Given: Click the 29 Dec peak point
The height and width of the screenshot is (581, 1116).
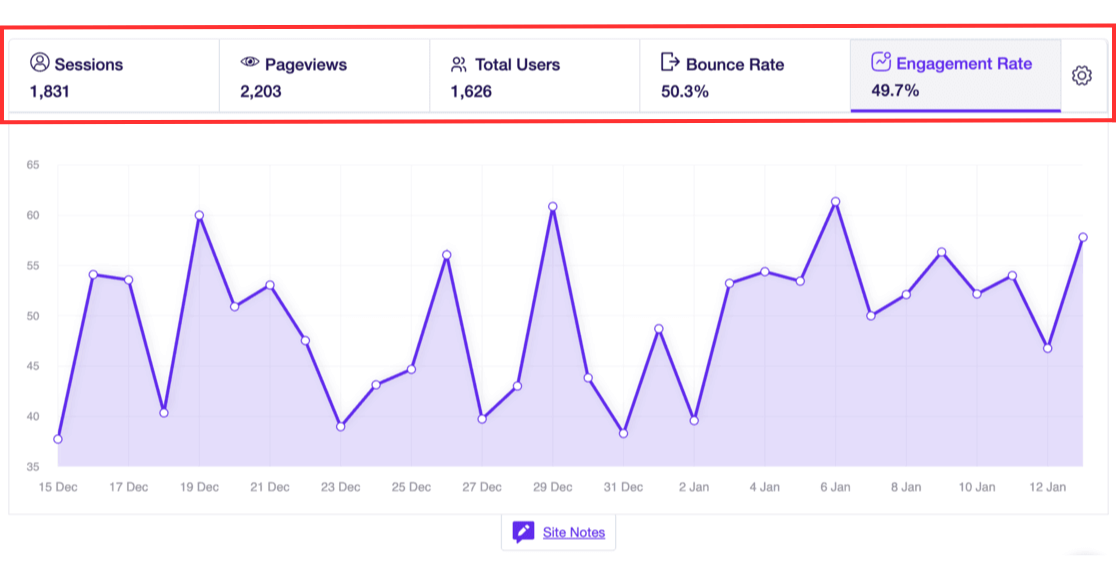Looking at the screenshot, I should [553, 206].
